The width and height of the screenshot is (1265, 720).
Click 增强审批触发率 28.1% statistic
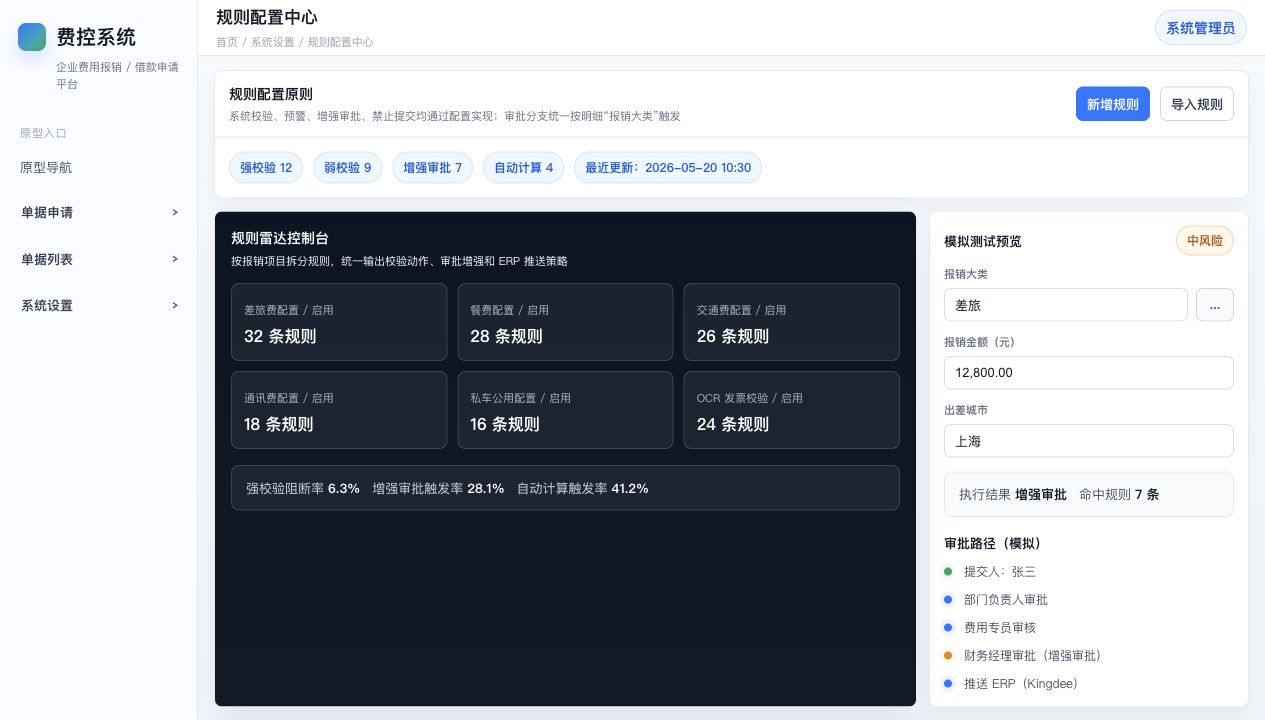point(438,488)
